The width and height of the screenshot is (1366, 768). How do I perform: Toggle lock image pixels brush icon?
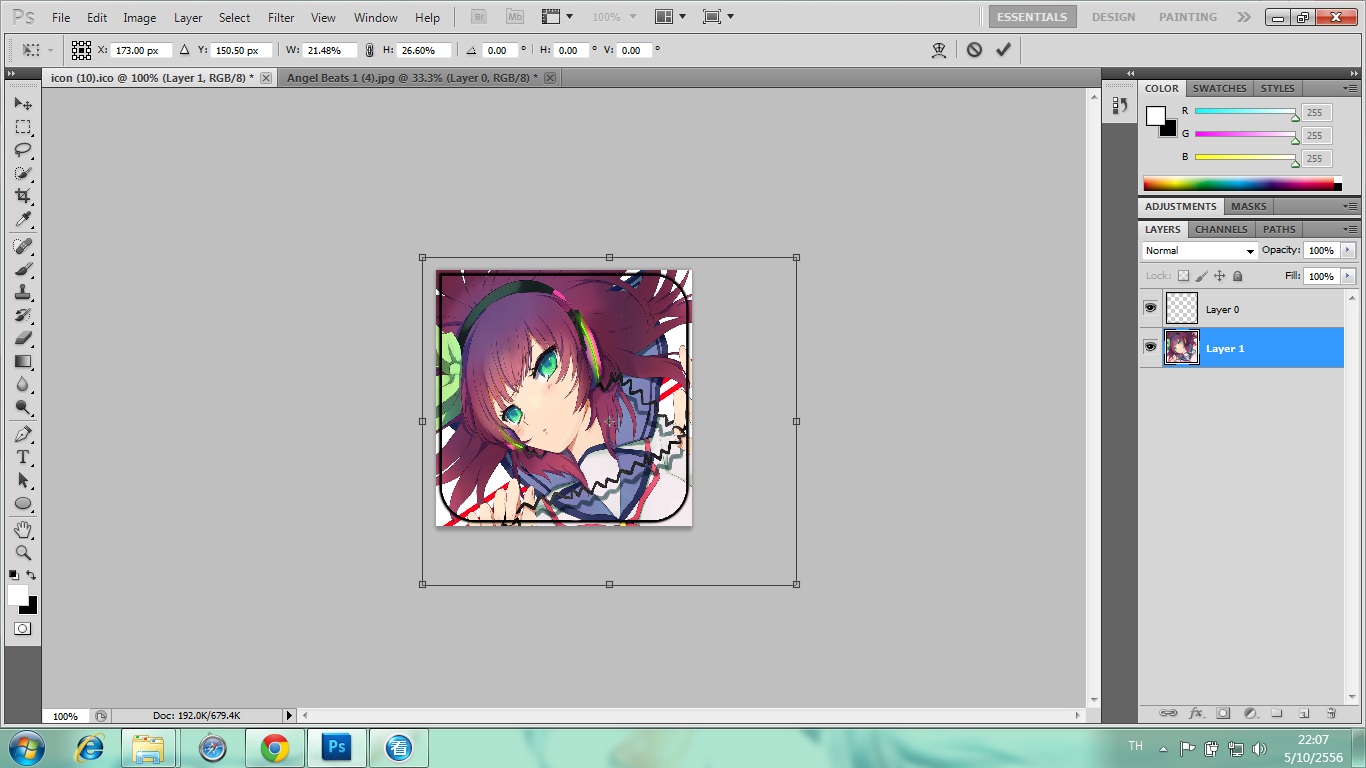click(x=1202, y=276)
